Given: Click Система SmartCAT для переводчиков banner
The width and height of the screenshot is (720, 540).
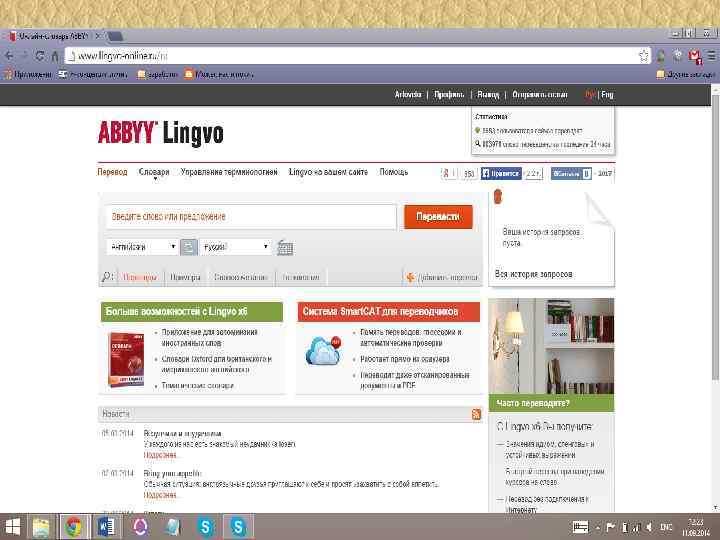Looking at the screenshot, I should pos(388,312).
